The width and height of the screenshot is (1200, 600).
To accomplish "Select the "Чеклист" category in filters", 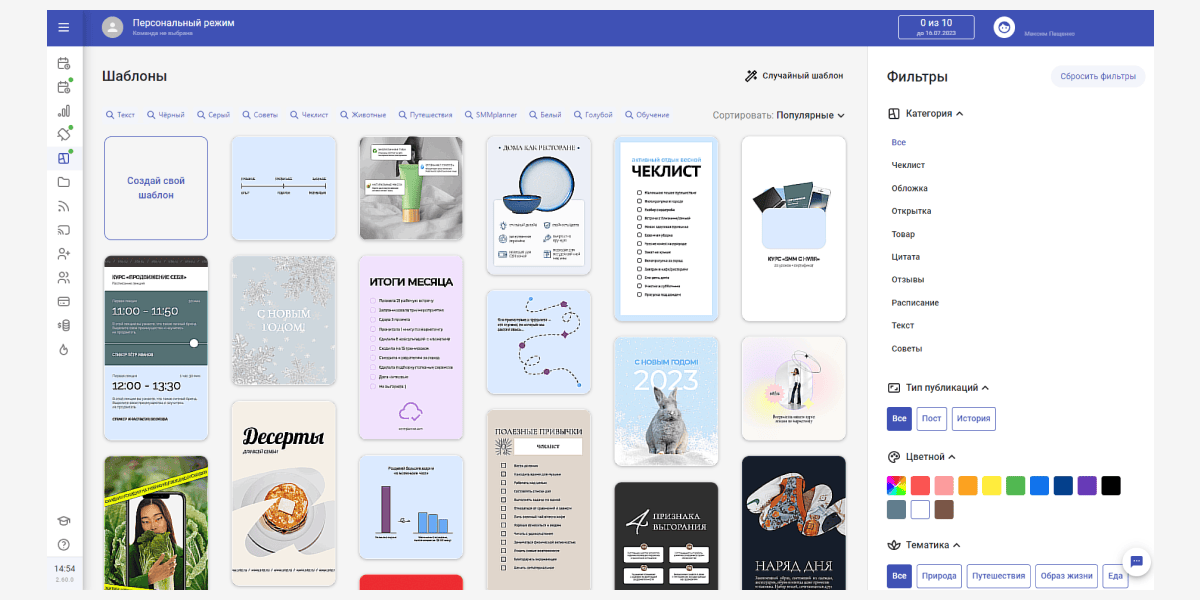I will pos(908,165).
